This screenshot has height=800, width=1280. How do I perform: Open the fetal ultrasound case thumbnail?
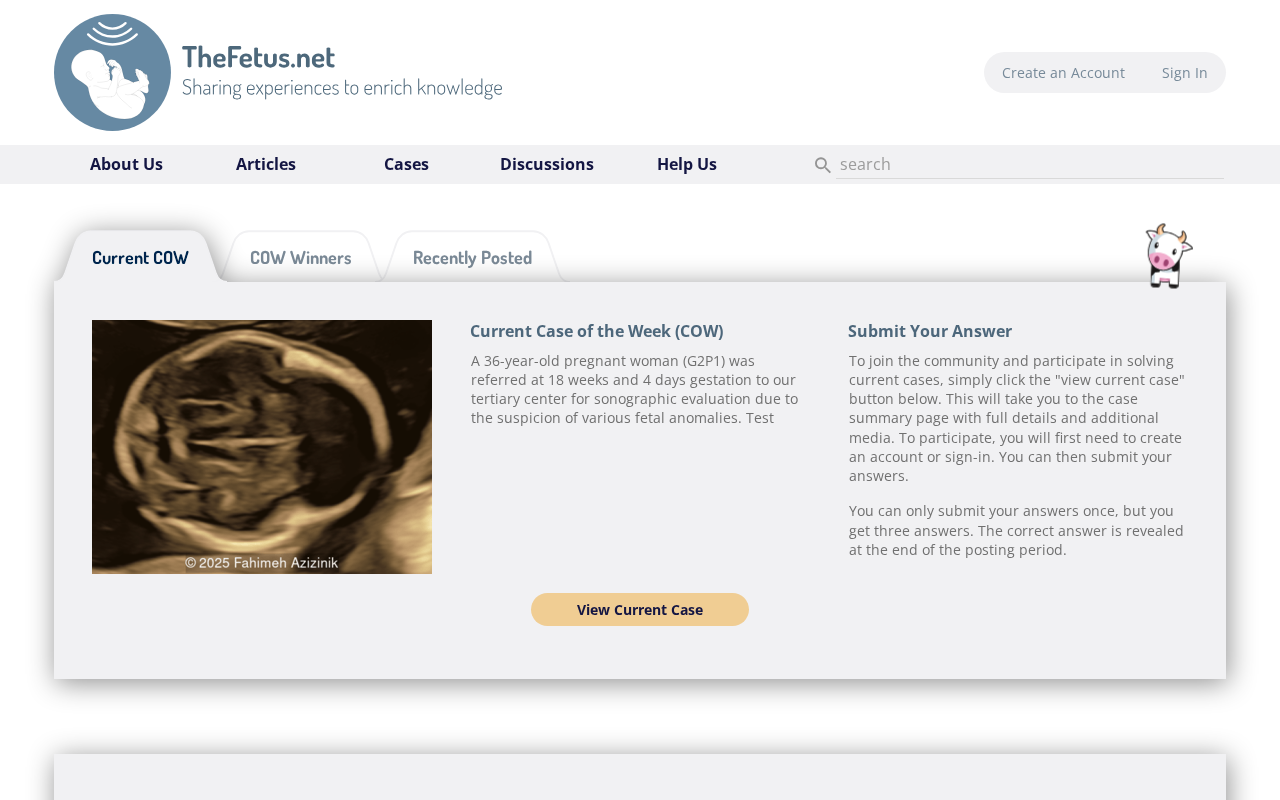pos(262,447)
